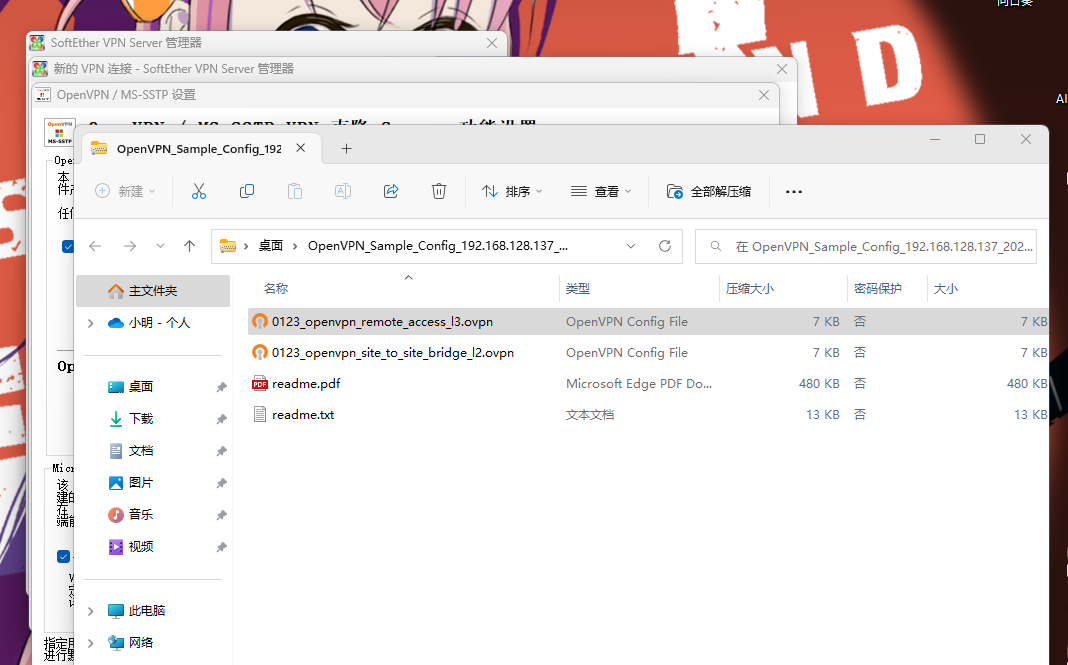The height and width of the screenshot is (665, 1068).
Task: Click the Share icon in toolbar
Action: point(391,191)
